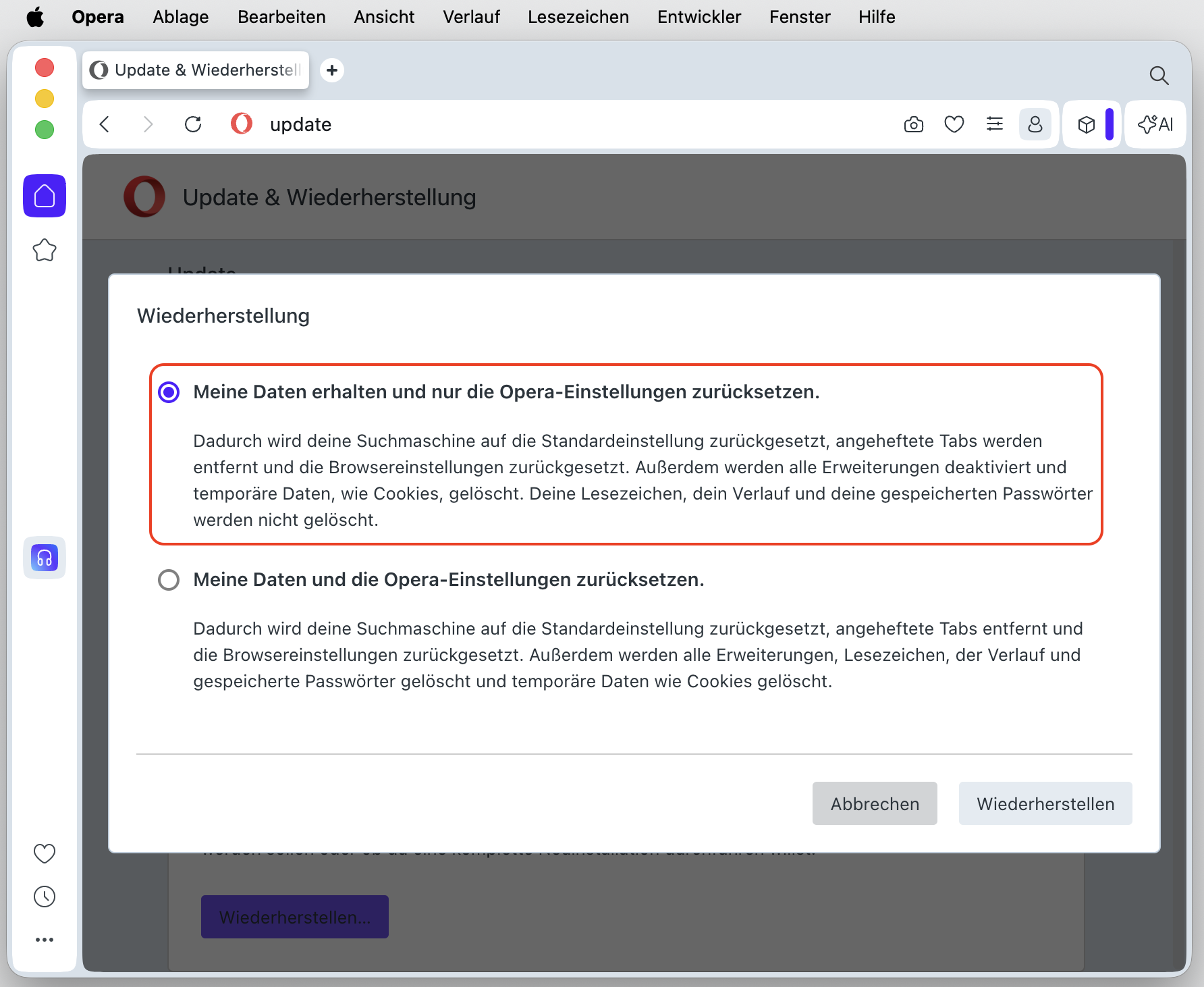Open the sidebar music player icon

(x=45, y=558)
